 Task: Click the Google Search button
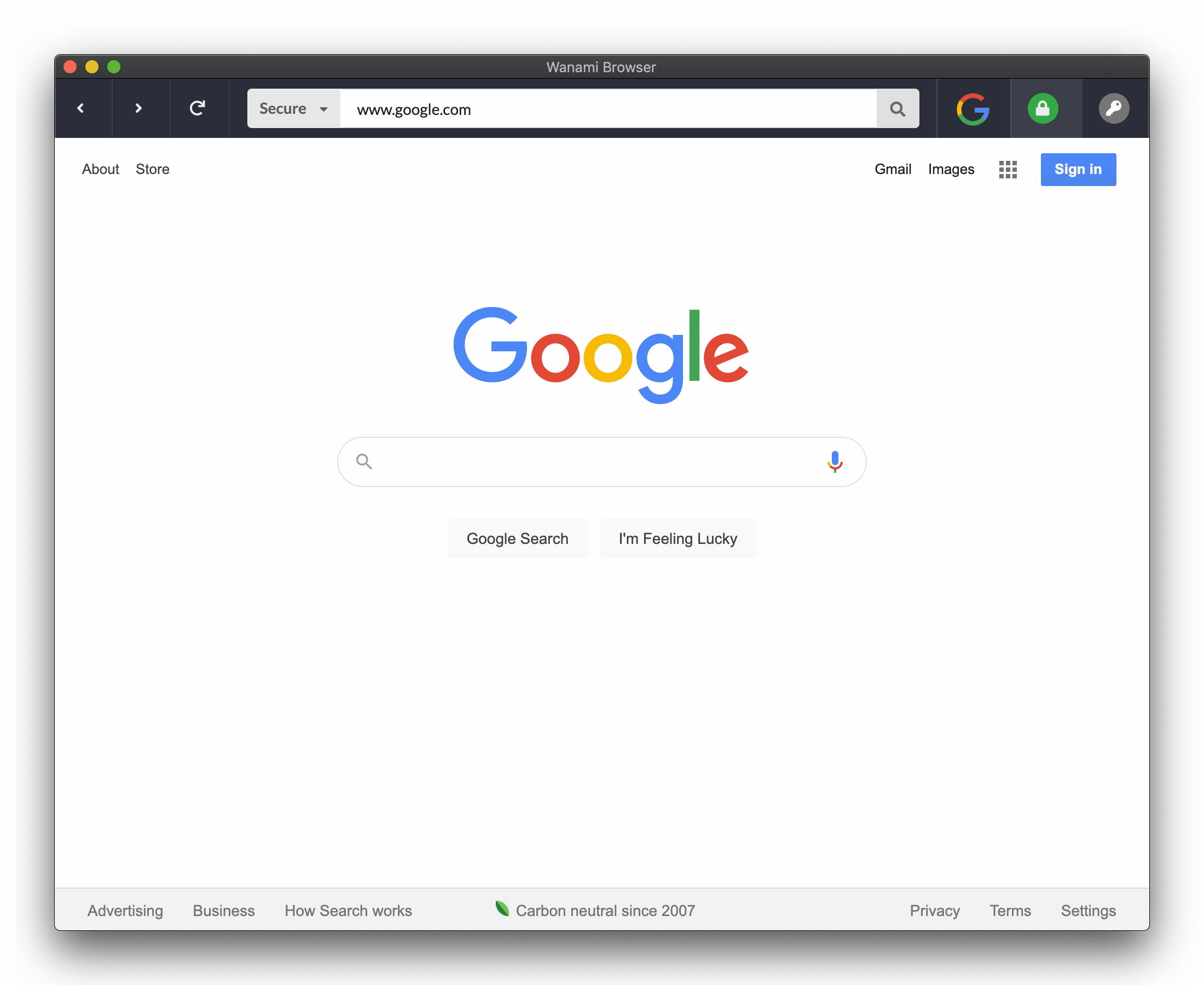click(x=517, y=539)
